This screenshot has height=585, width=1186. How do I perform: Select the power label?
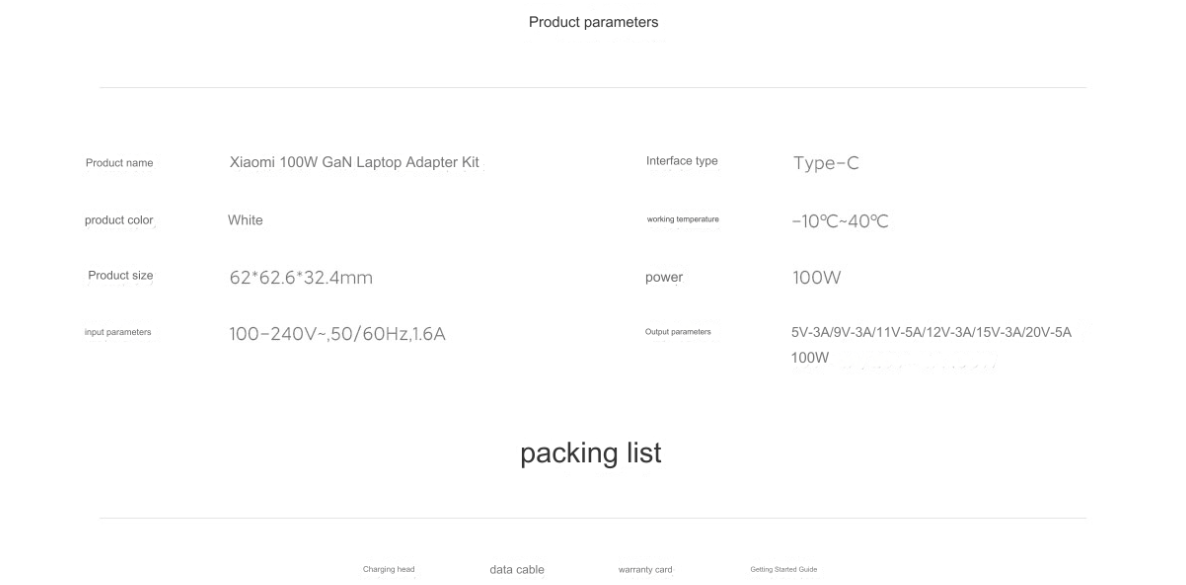point(664,278)
